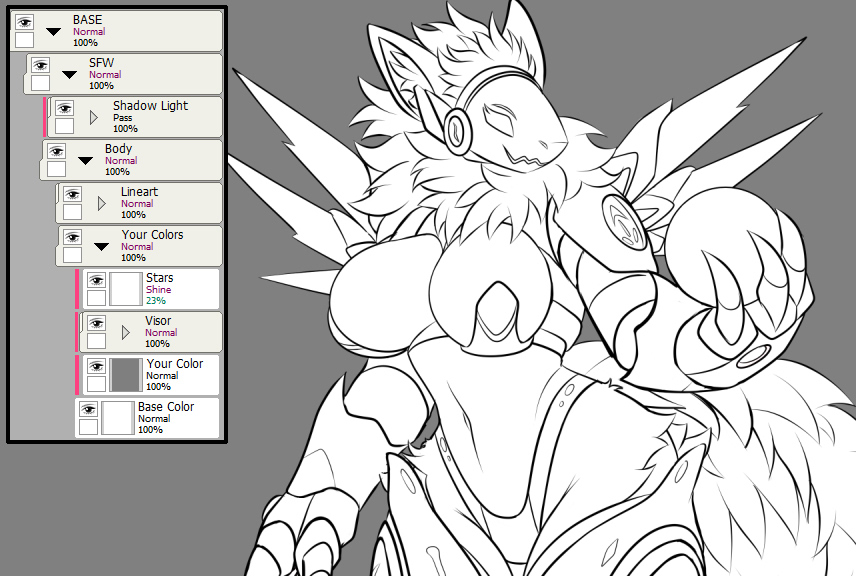Check the box under Shadow Light eye icon
856x576 pixels.
(64, 126)
